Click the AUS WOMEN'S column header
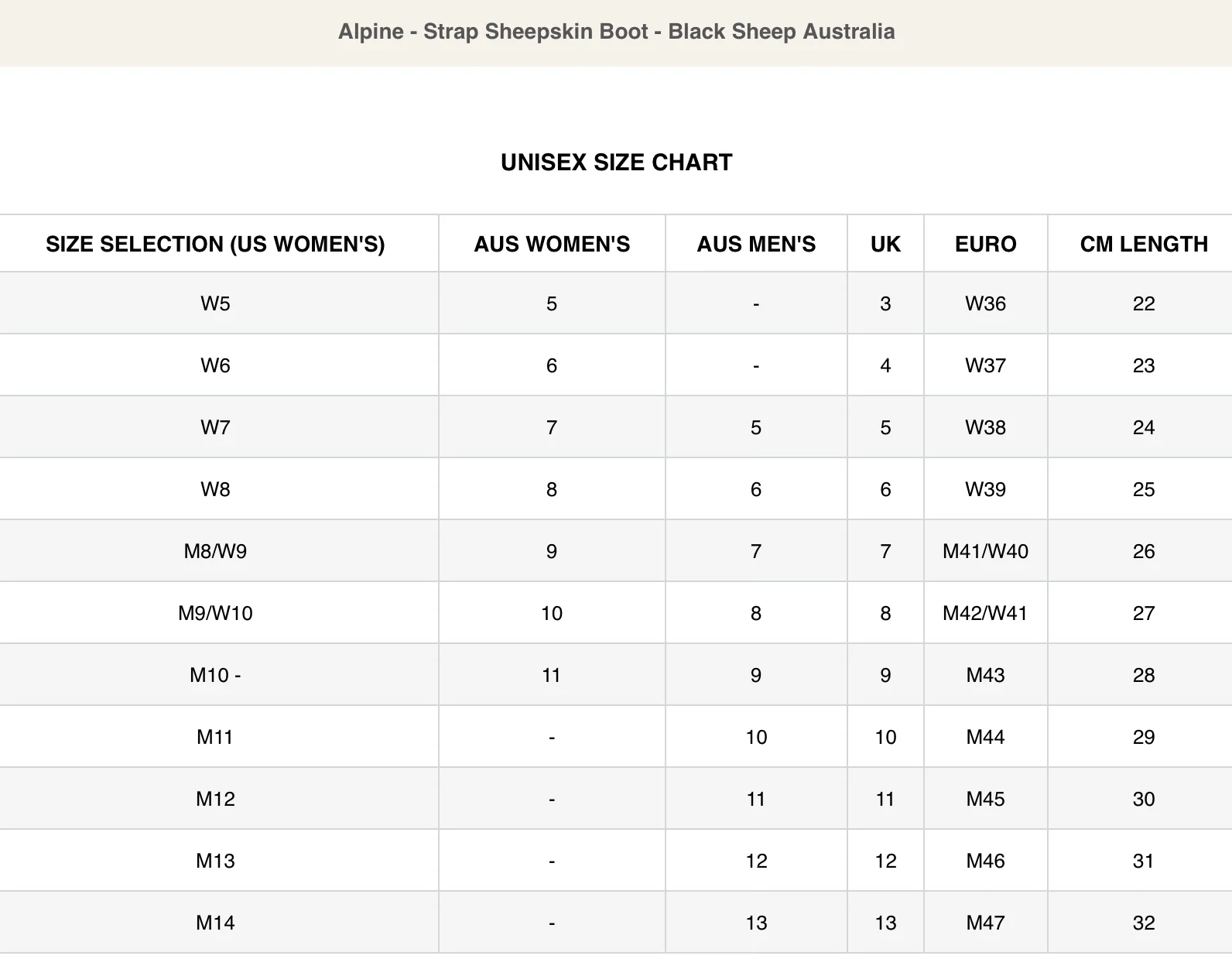 pos(552,245)
